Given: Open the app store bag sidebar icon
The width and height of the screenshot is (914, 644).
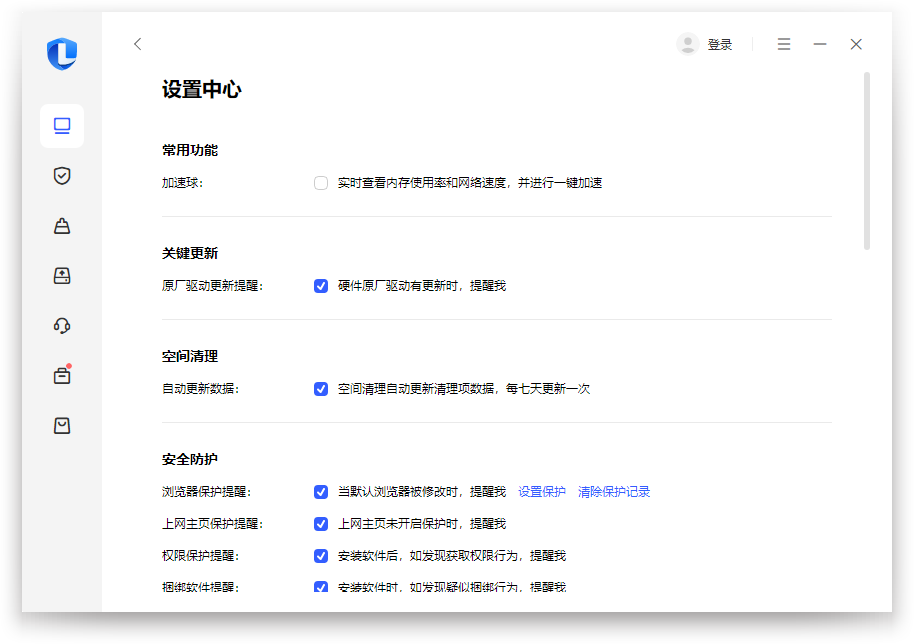Looking at the screenshot, I should pos(62,426).
